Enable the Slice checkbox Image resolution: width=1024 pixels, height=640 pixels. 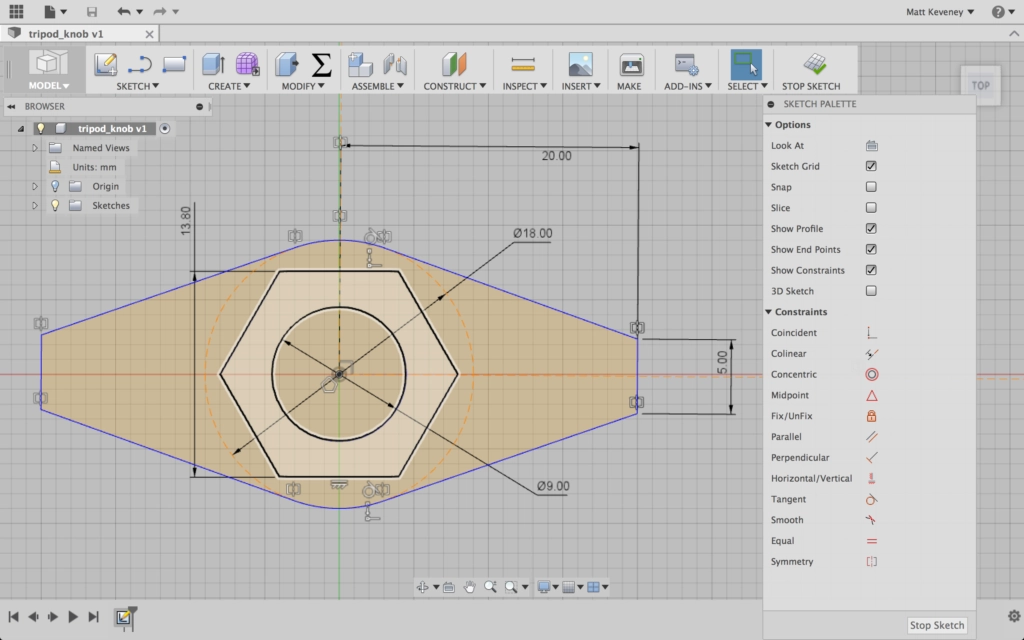(x=871, y=208)
